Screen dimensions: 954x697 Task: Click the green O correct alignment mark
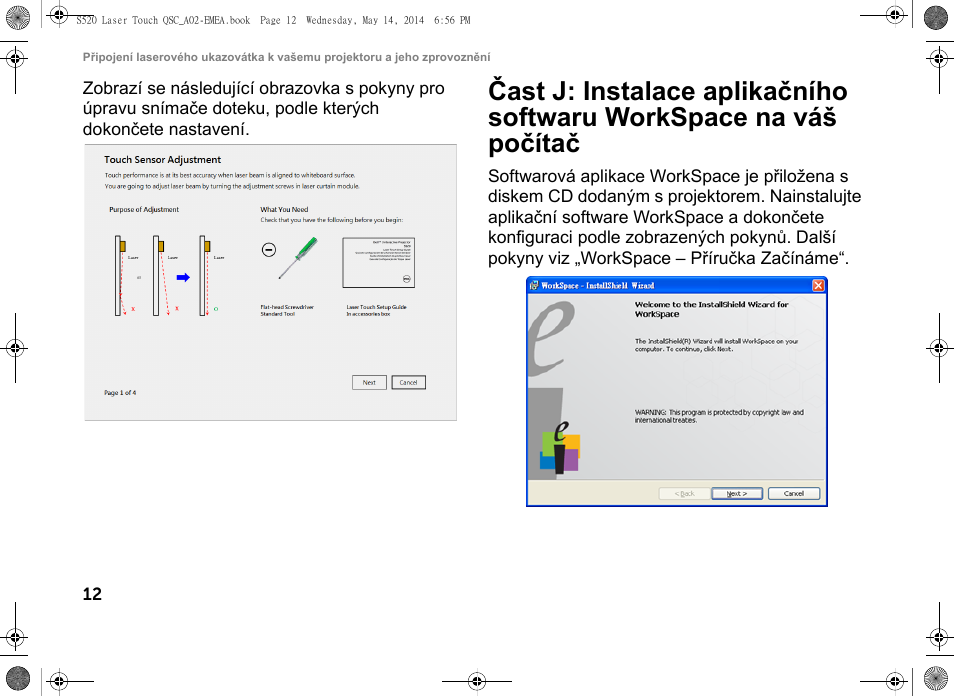coord(216,309)
